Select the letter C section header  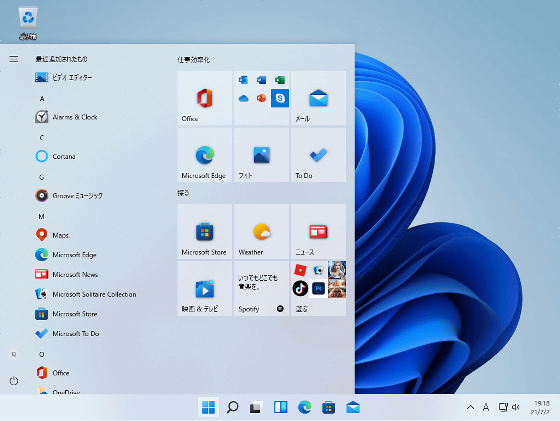coord(42,137)
